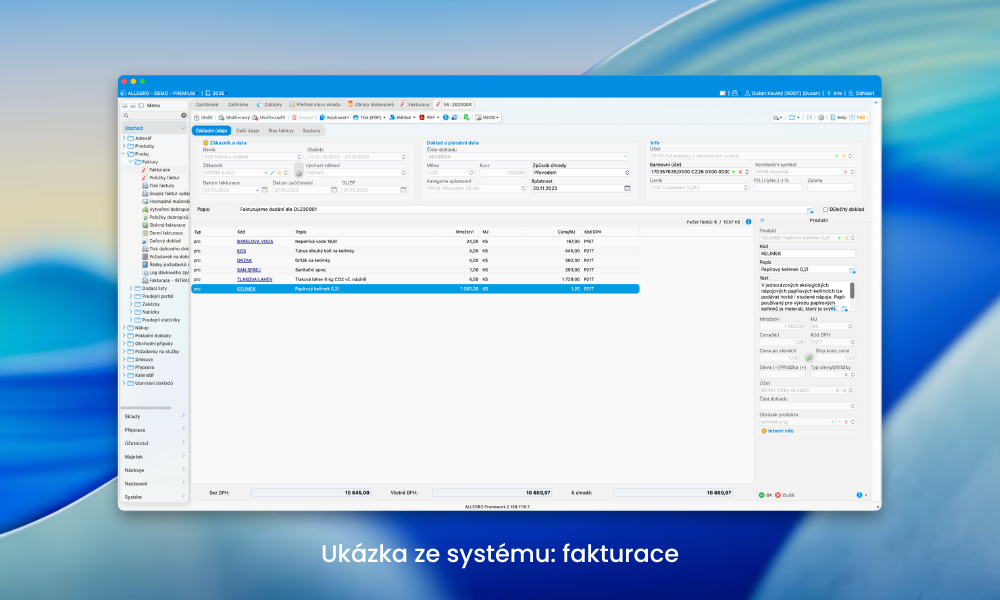The image size is (1000, 600).
Task: Select Denní fakturace in the tree
Action: 163,233
